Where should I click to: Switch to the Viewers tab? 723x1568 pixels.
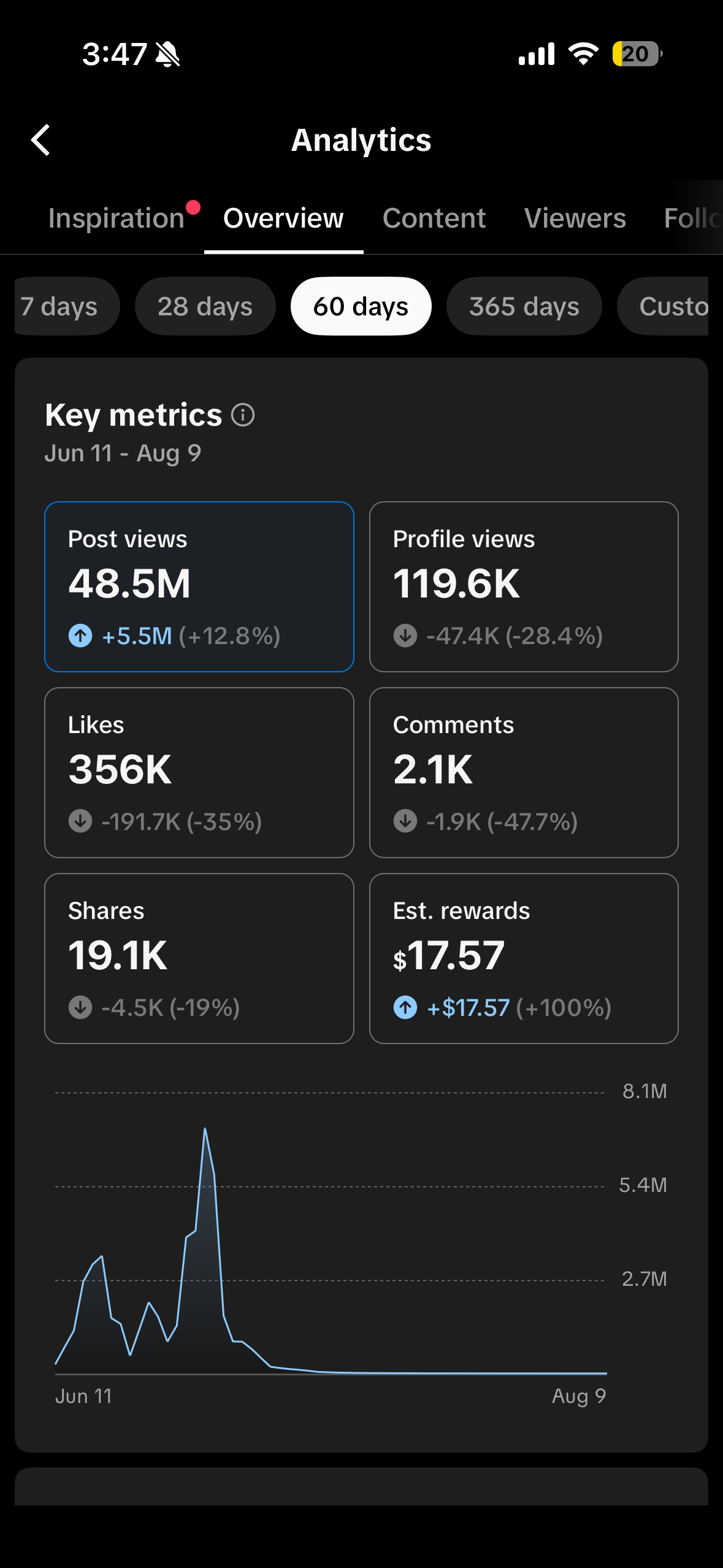tap(575, 218)
